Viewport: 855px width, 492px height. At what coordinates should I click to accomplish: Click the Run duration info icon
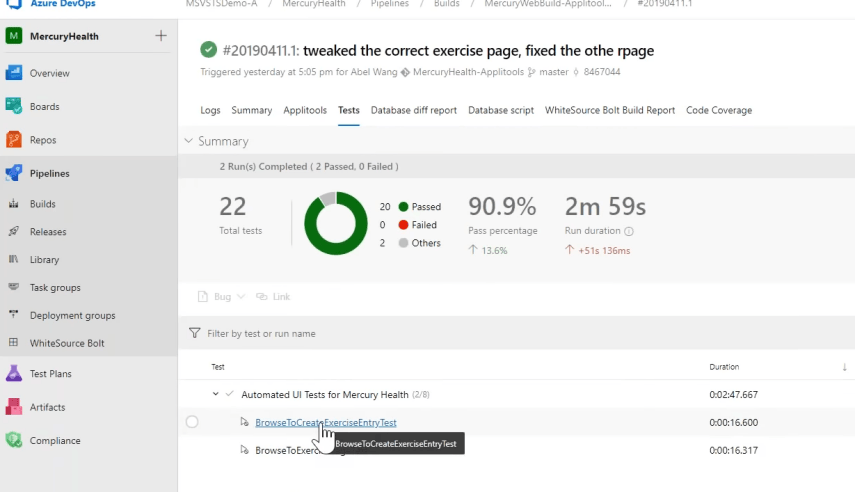pos(629,231)
